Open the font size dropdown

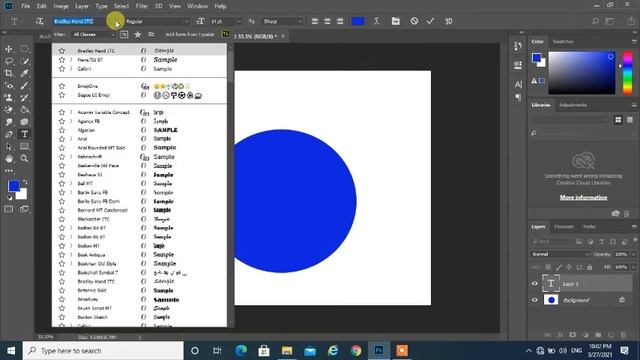point(239,21)
